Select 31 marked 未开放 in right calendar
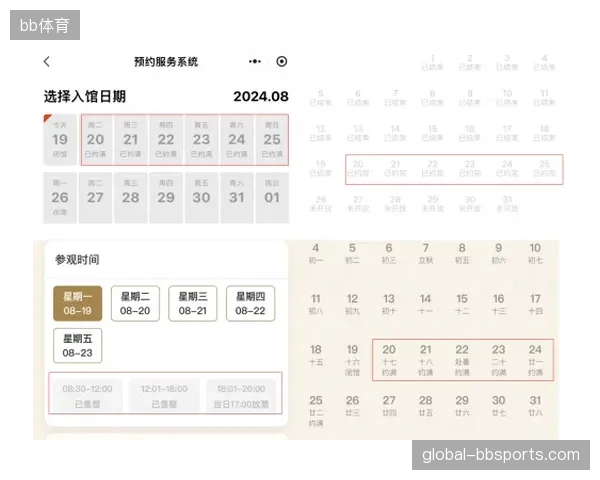Screen dimensions: 600x480 coord(507,204)
